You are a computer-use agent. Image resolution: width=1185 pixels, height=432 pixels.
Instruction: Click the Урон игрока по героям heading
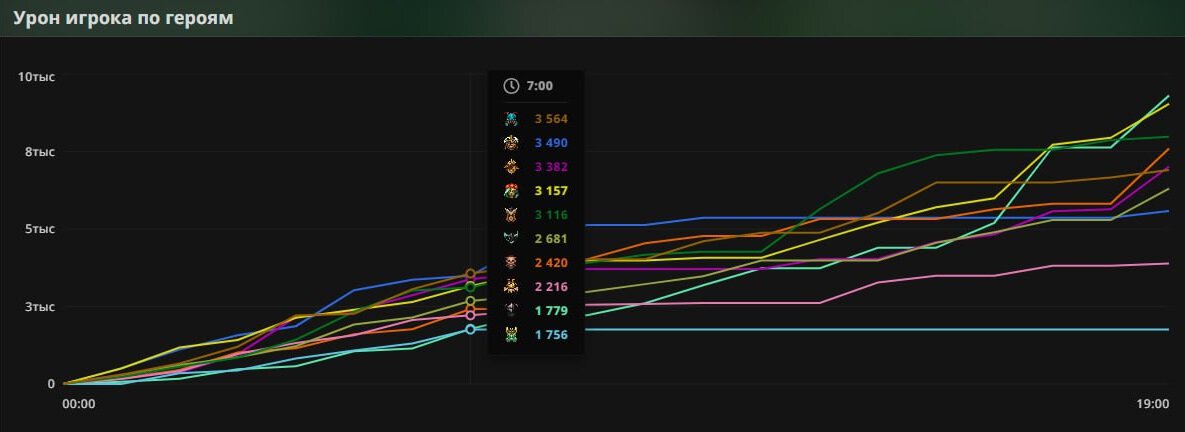coord(123,18)
